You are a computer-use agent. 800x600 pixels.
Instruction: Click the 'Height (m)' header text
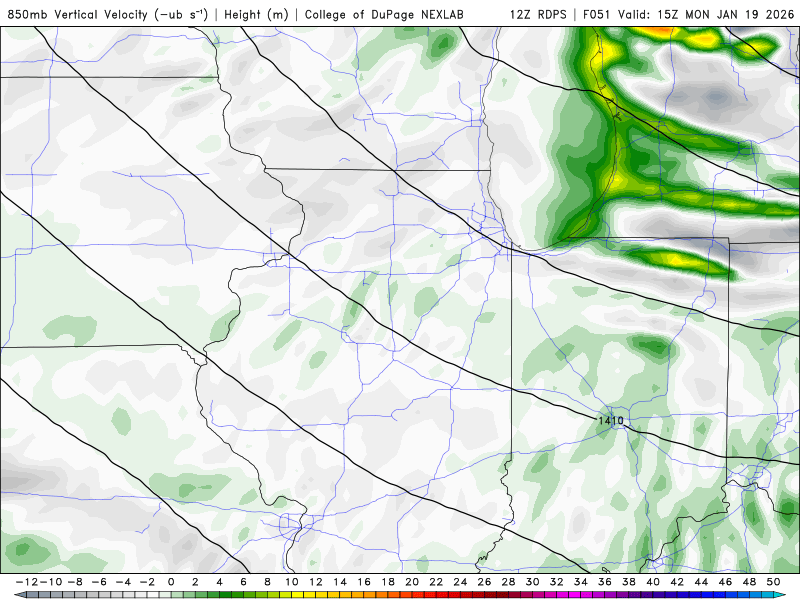tap(256, 14)
